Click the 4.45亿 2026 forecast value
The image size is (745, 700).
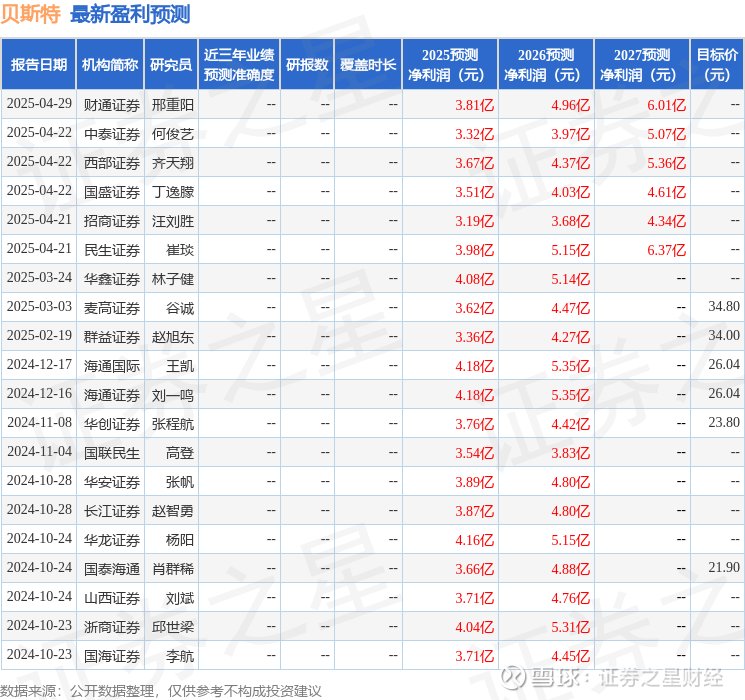coord(570,656)
